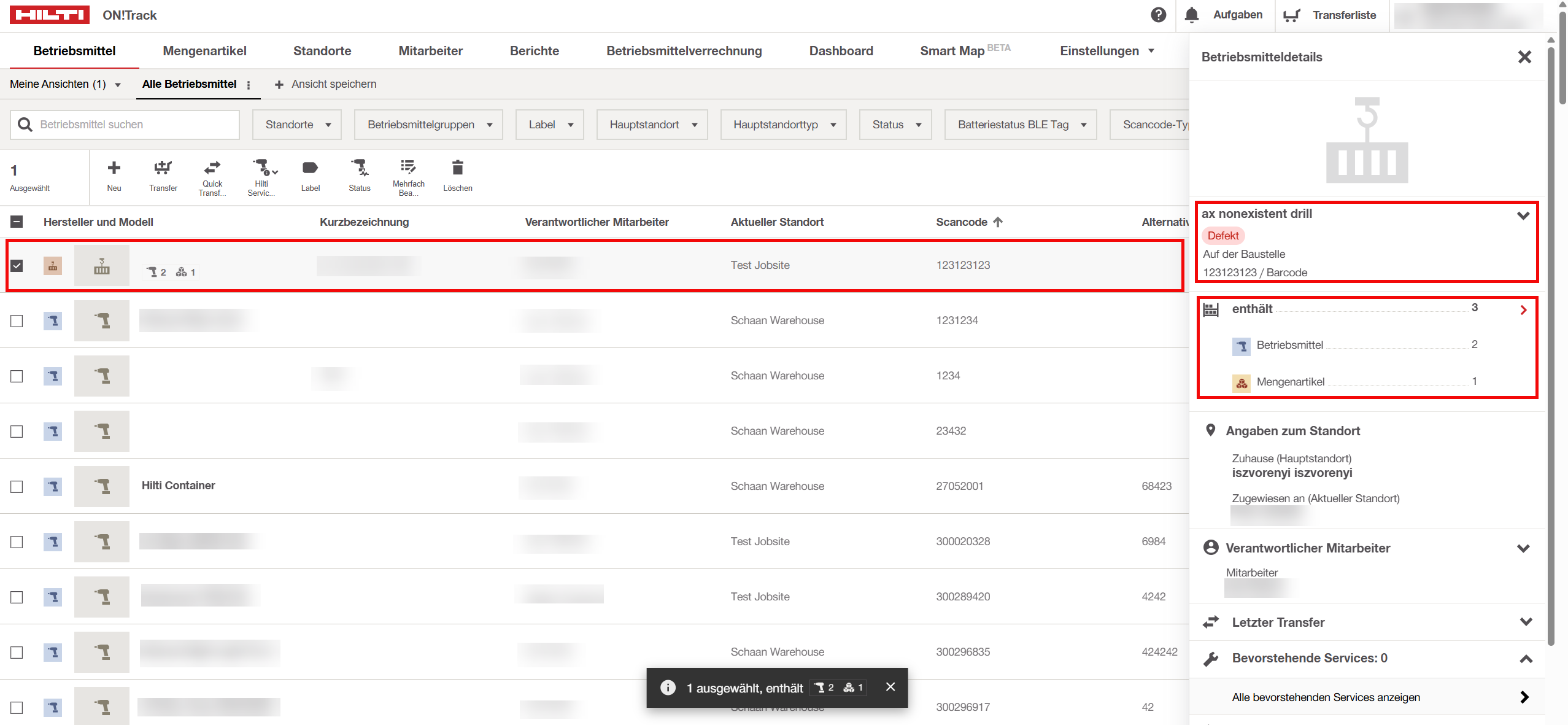
Task: Click the Scancode sort arrow
Action: point(998,222)
